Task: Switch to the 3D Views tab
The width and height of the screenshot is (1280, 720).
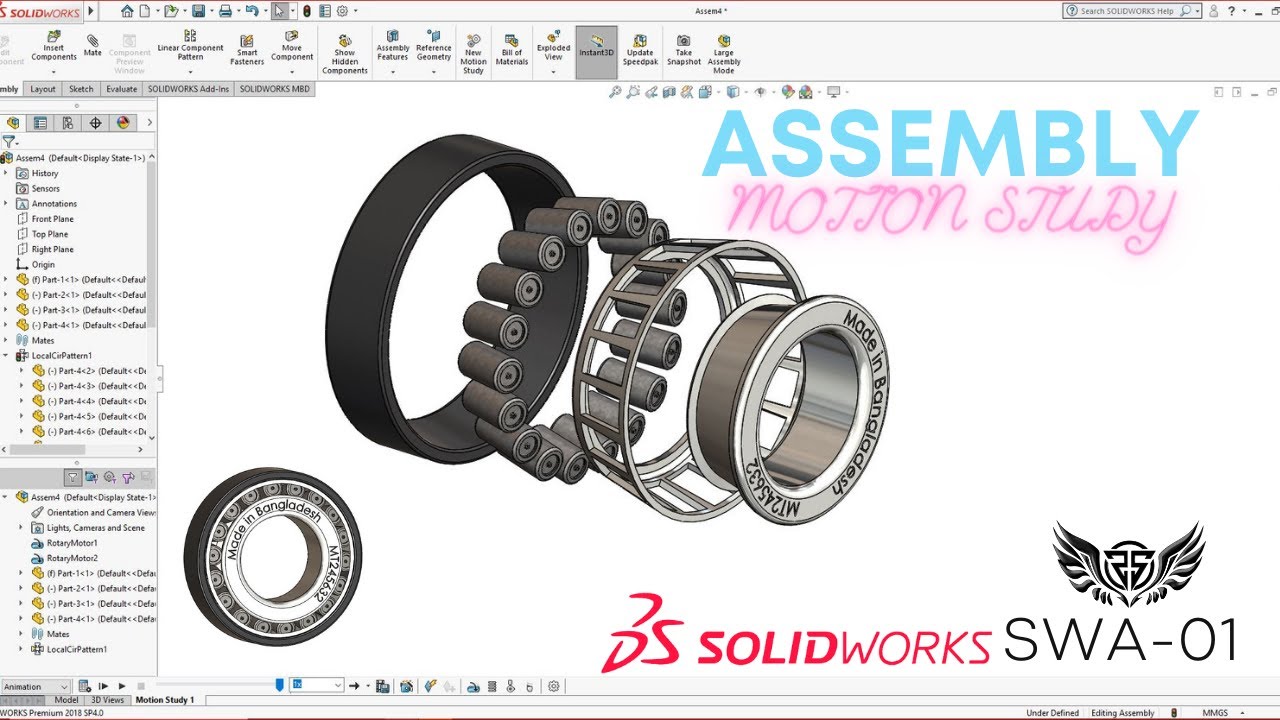Action: (x=107, y=700)
